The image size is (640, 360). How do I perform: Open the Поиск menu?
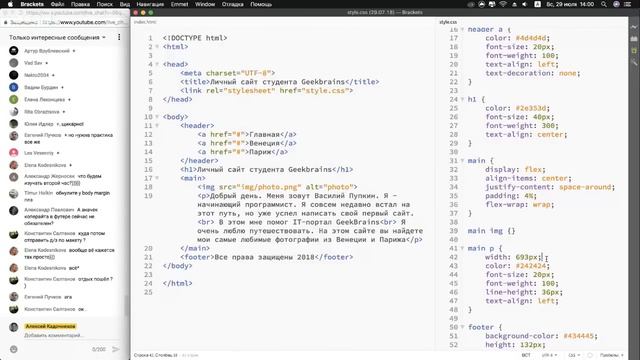tap(104, 4)
